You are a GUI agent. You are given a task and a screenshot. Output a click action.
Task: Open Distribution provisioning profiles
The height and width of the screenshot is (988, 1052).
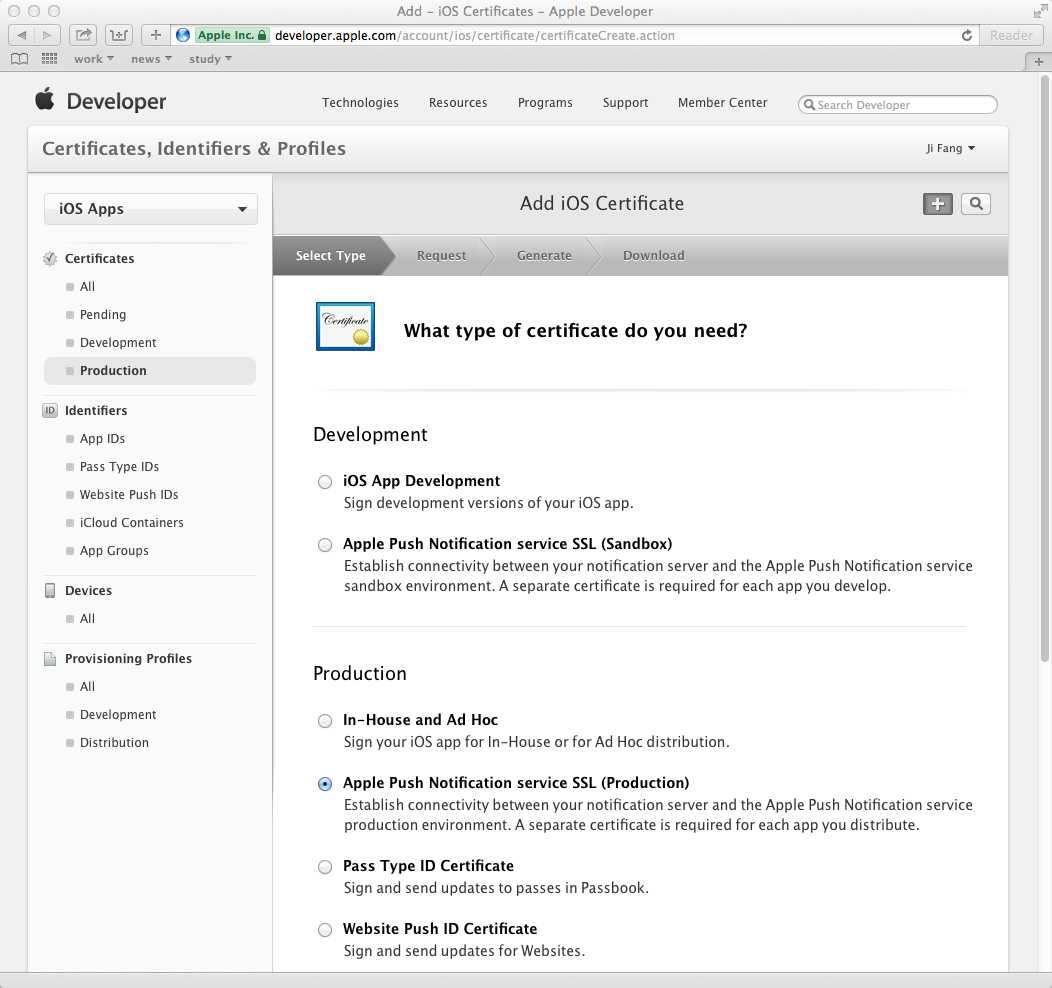pyautogui.click(x=114, y=743)
